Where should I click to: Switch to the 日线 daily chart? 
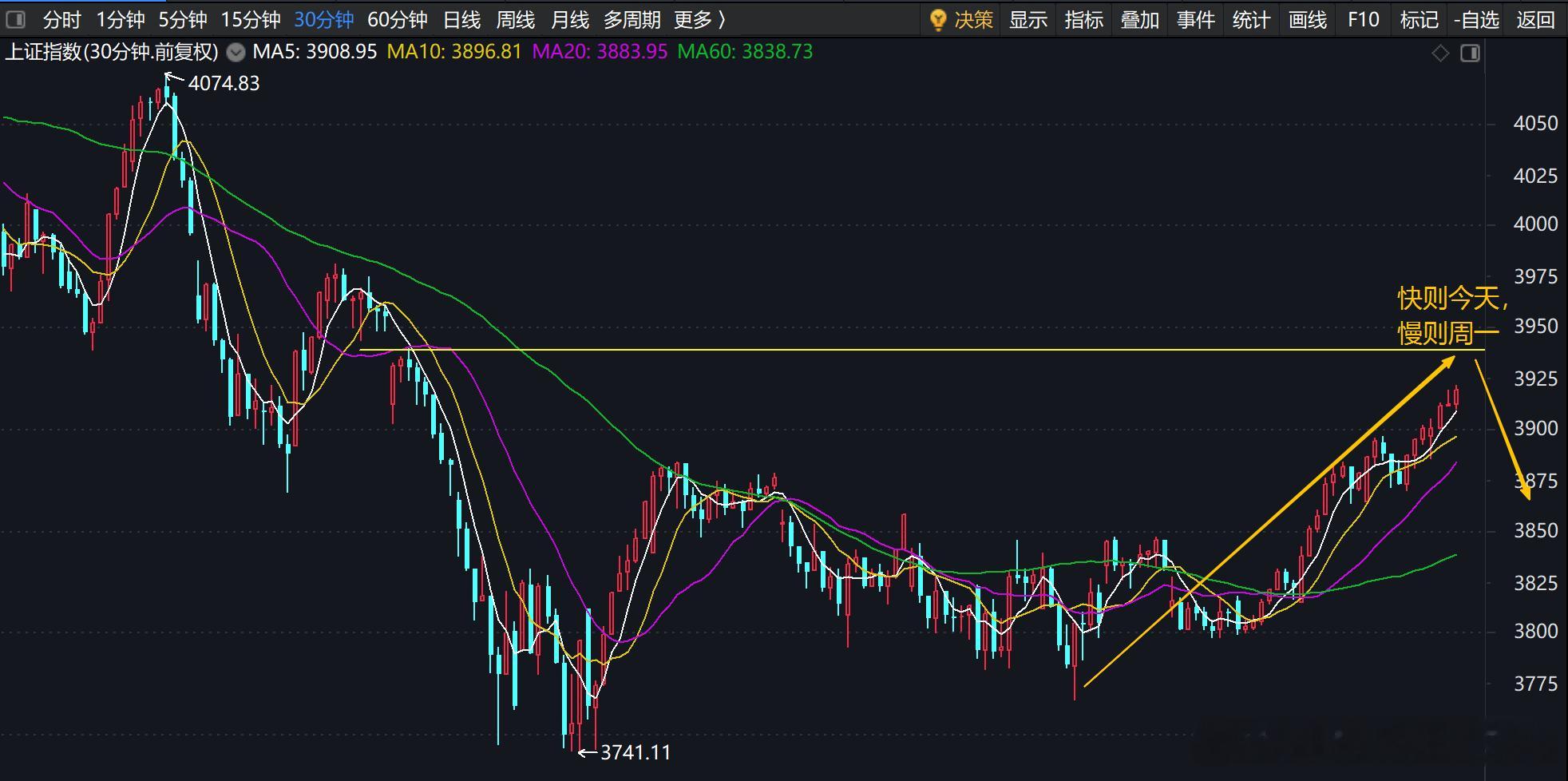click(461, 19)
